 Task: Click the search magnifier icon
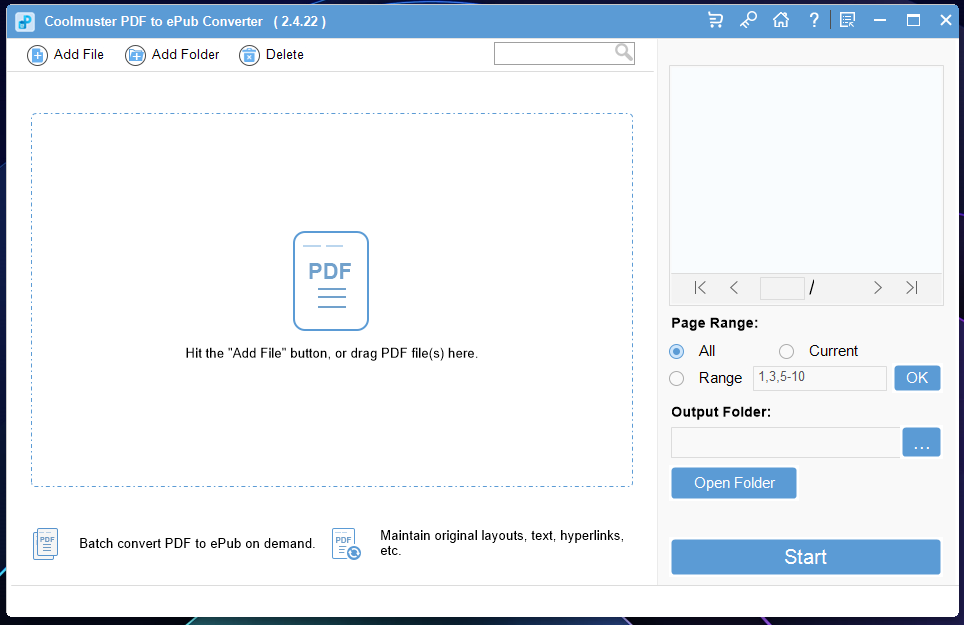pos(623,53)
